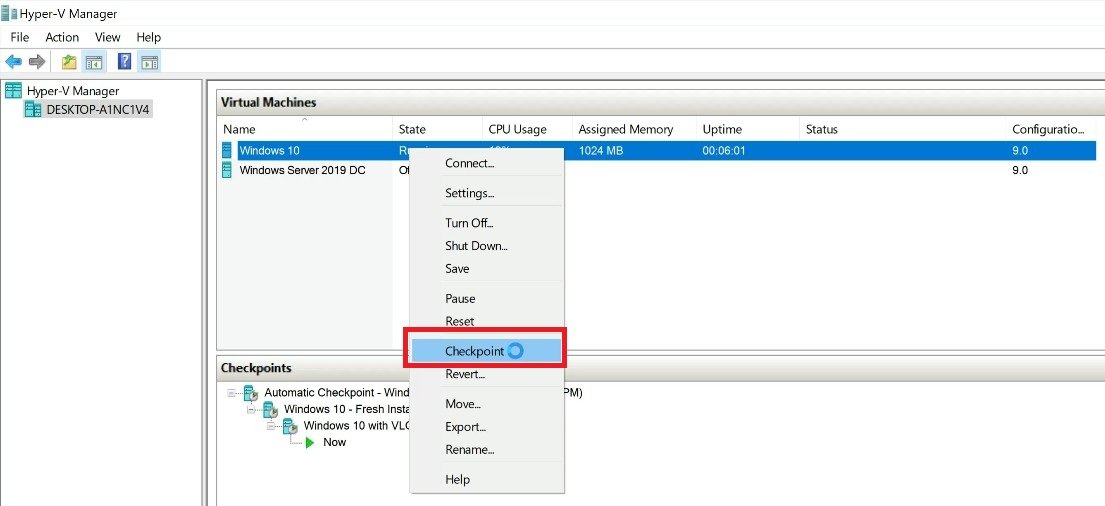Click the Windows 10 with VLC checkpoint icon
Viewport: 1105px width, 506px height.
click(290, 426)
